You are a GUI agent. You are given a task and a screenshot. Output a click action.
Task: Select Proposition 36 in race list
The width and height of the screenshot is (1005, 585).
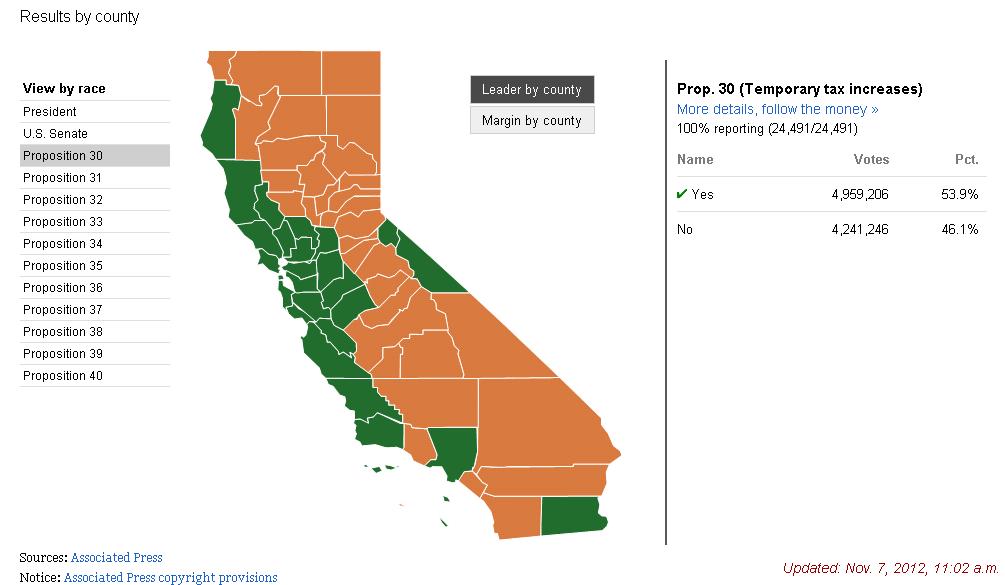(x=63, y=288)
